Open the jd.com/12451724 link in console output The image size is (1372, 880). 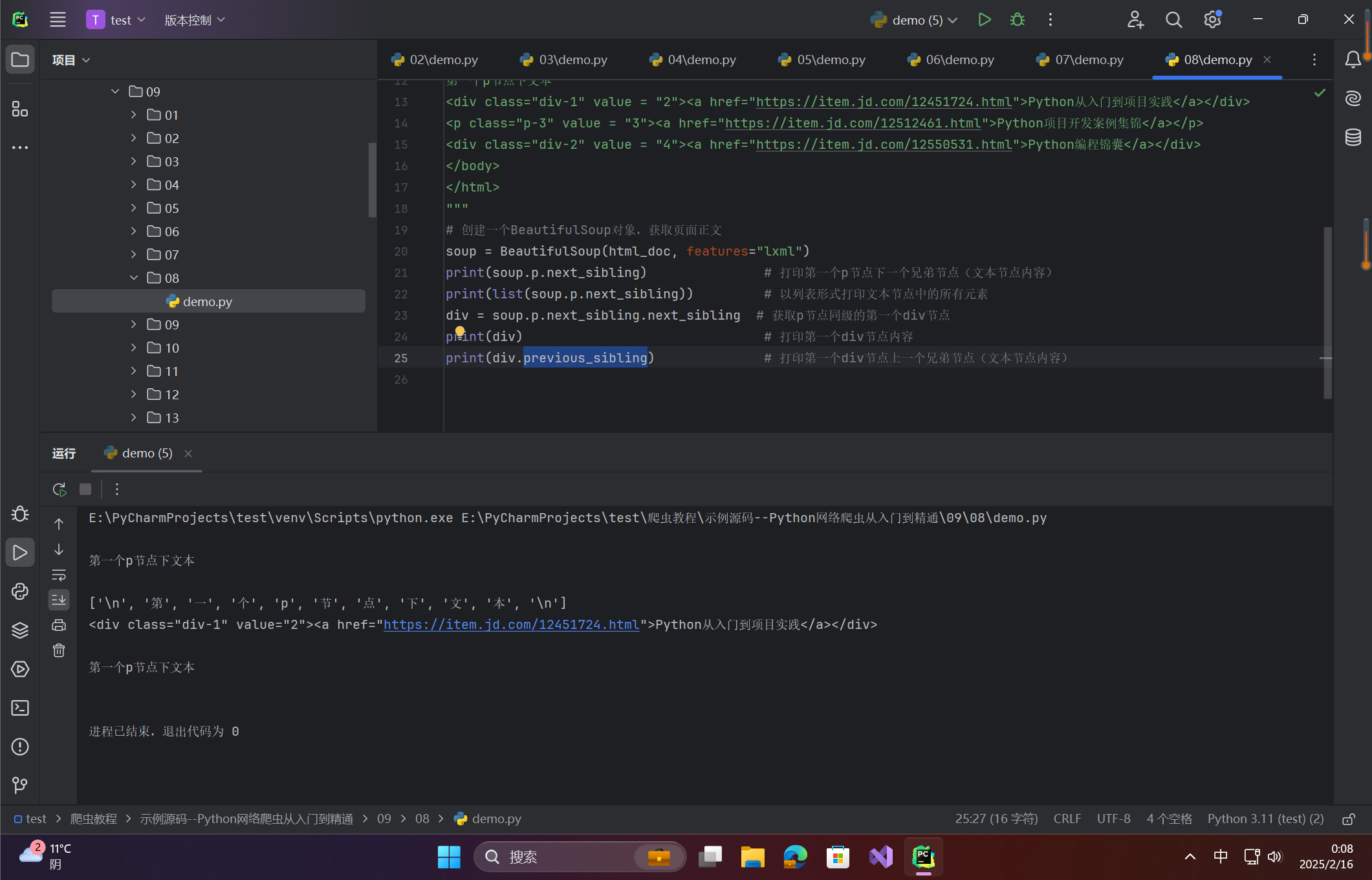[x=511, y=624]
